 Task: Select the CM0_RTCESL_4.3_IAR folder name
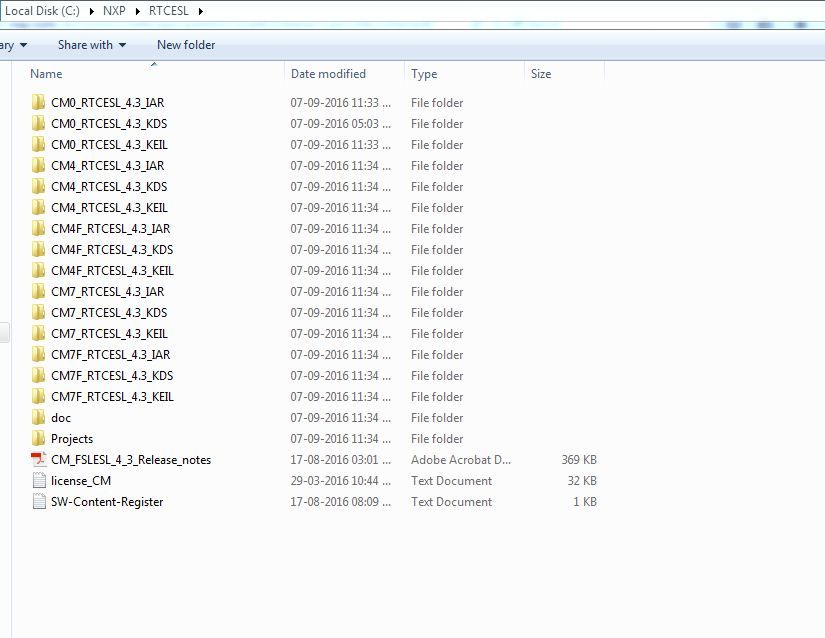[108, 103]
